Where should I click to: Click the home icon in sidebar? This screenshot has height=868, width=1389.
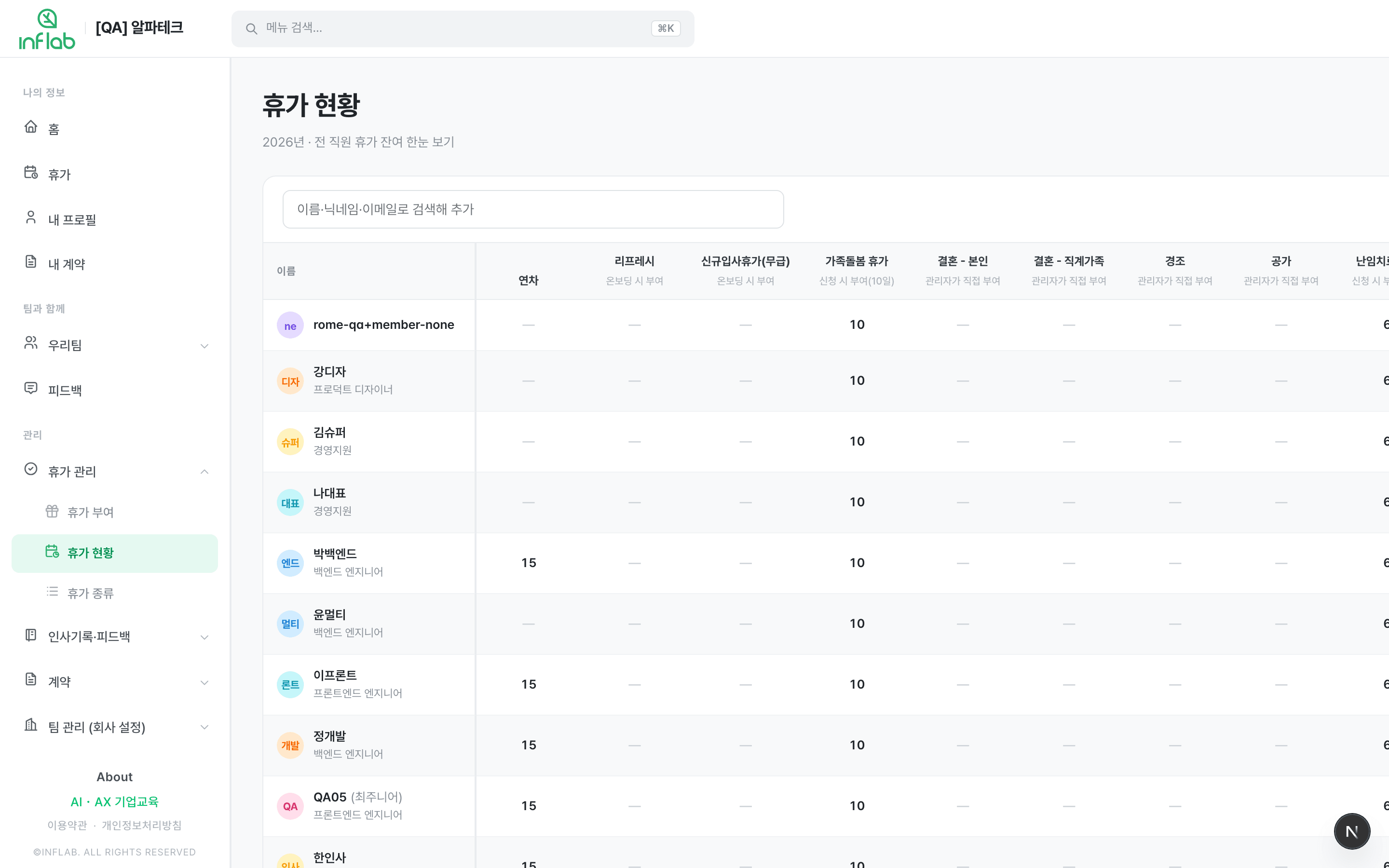tap(31, 127)
